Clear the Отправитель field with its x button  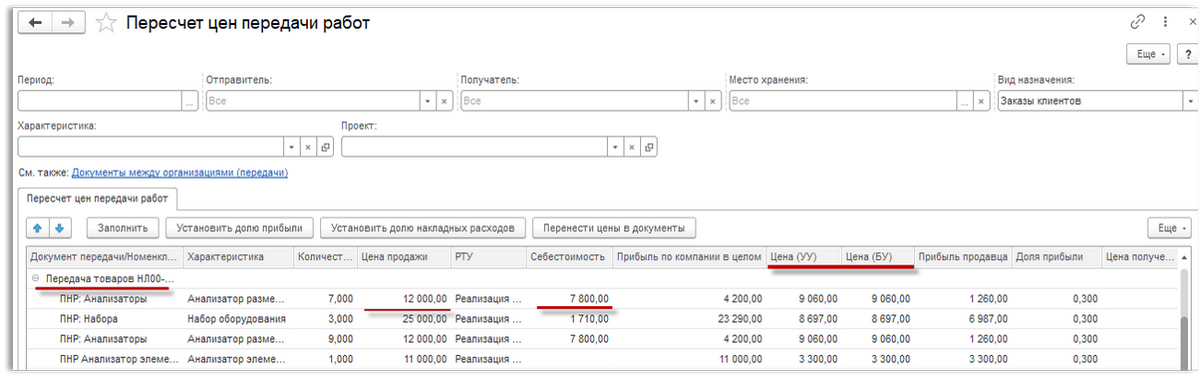[x=444, y=101]
